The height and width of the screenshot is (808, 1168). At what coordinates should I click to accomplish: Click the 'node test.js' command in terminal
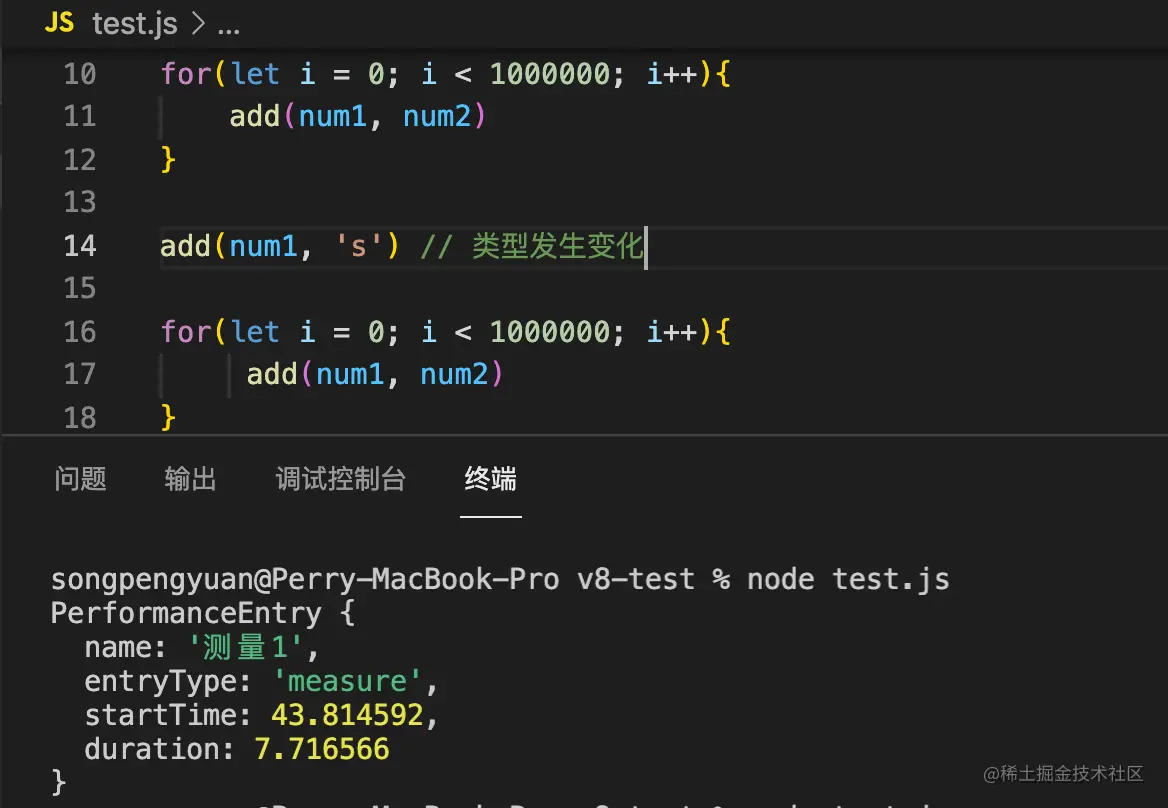[848, 579]
